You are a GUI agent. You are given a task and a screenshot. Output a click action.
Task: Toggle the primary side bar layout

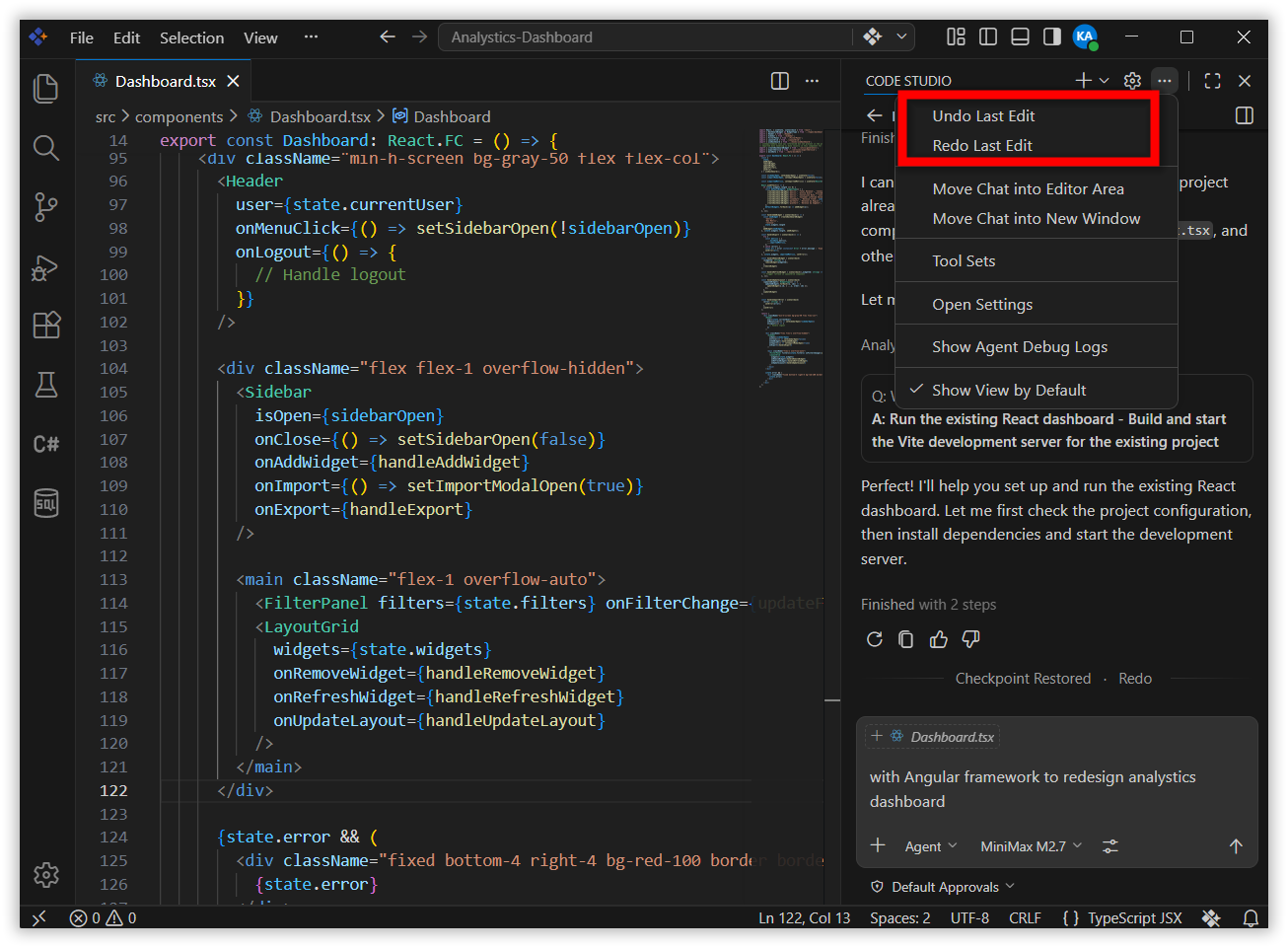coord(988,37)
